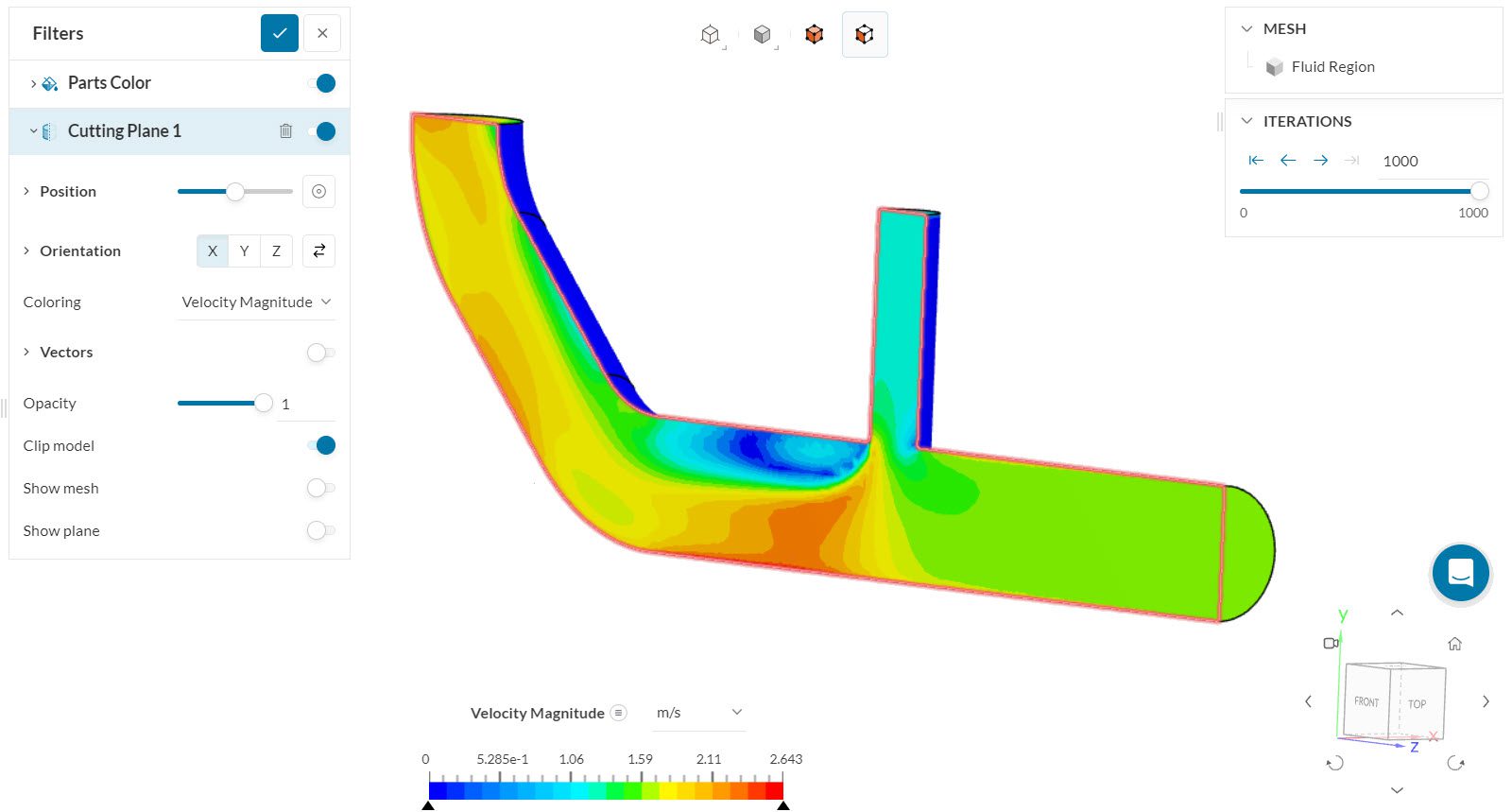Select the Y orientation axis
Image resolution: width=1512 pixels, height=812 pixels.
point(244,251)
